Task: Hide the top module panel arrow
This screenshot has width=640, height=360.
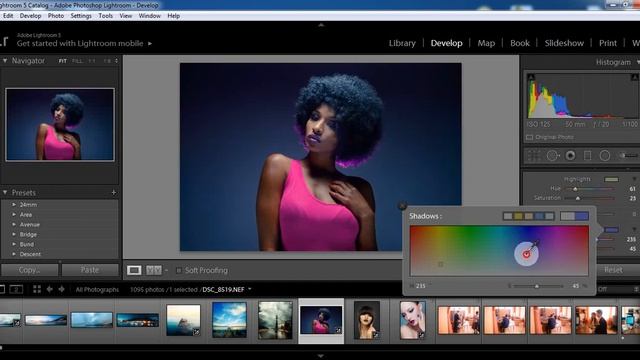Action: click(321, 25)
